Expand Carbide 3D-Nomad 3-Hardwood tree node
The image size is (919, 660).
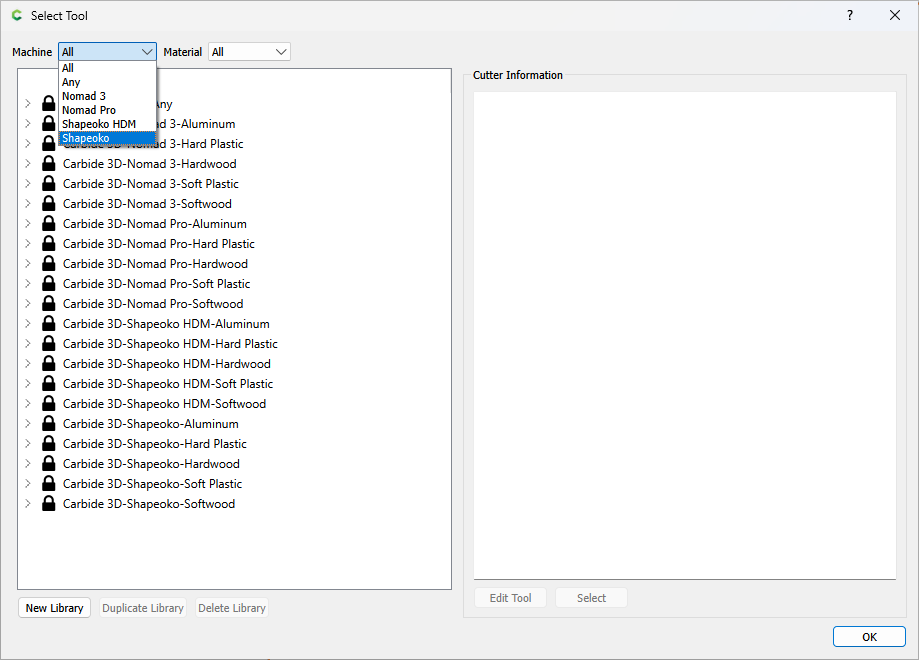click(x=27, y=164)
